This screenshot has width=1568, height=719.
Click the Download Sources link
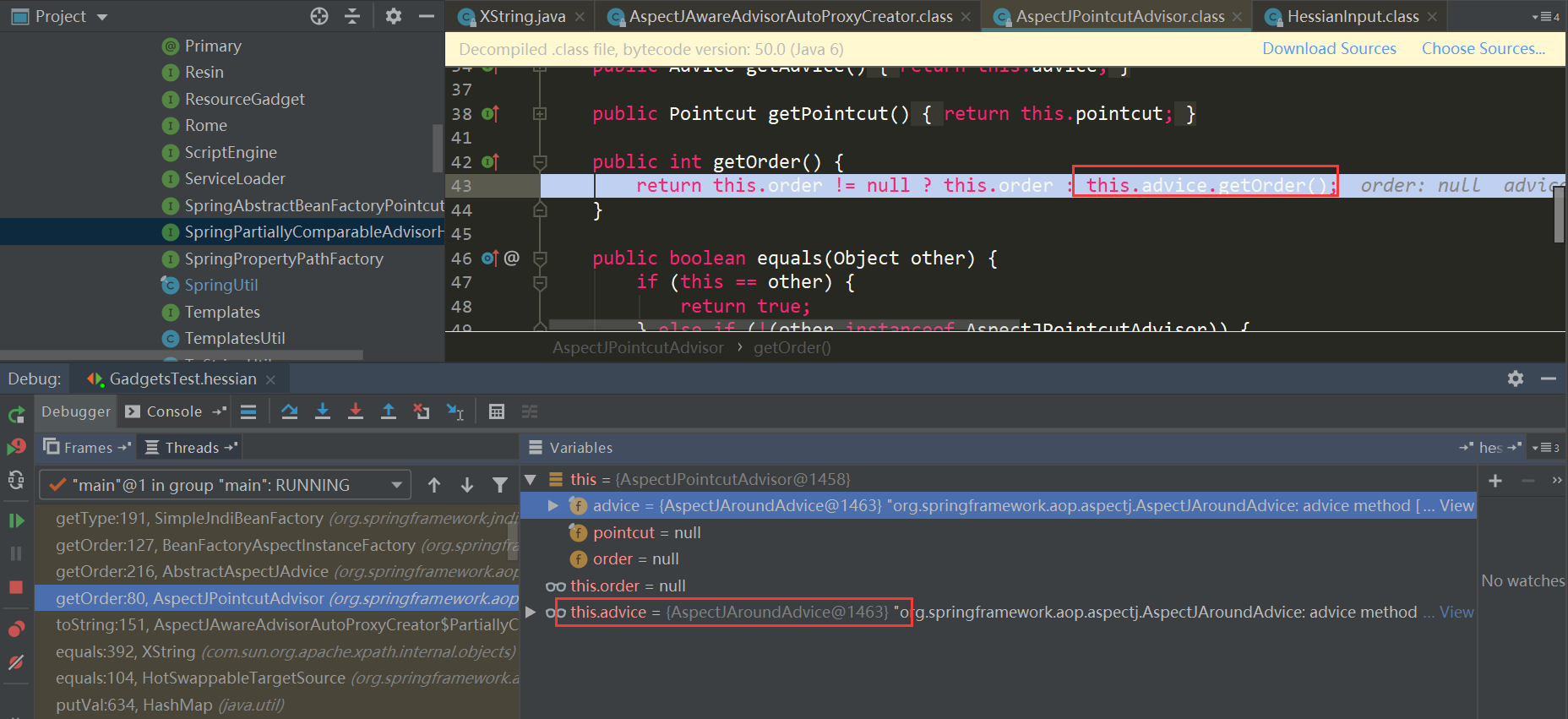pyautogui.click(x=1329, y=49)
